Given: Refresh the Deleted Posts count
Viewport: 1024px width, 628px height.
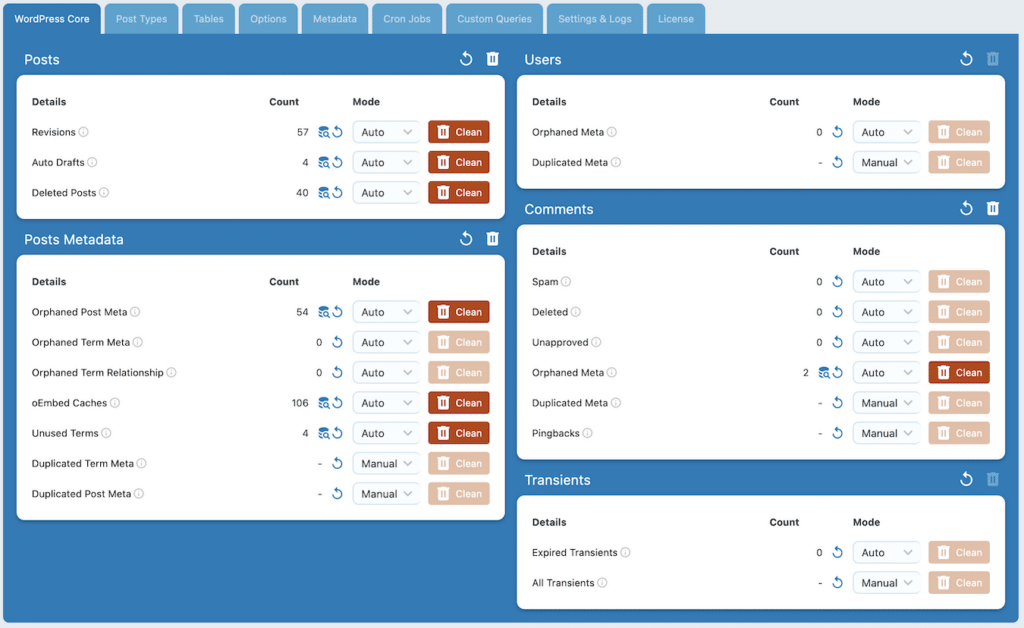Looking at the screenshot, I should (x=337, y=193).
